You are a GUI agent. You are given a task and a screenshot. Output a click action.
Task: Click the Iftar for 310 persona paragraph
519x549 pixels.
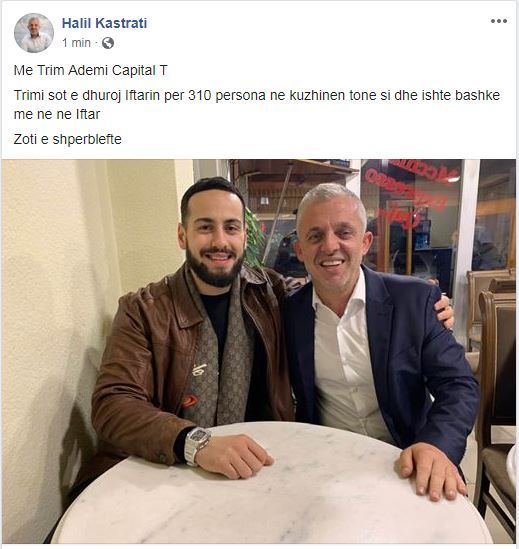pos(257,104)
